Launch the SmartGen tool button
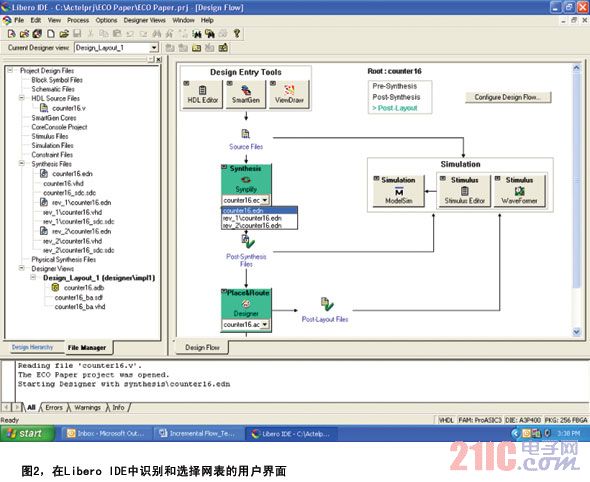590x482 pixels. coord(245,95)
